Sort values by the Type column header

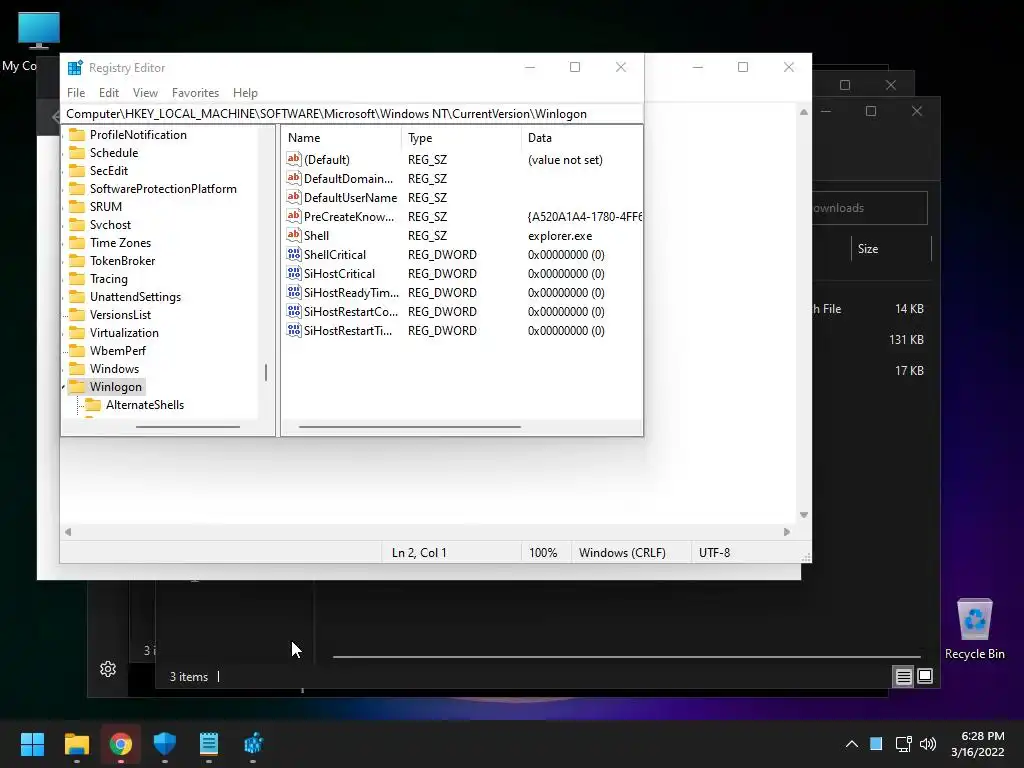[x=461, y=138]
